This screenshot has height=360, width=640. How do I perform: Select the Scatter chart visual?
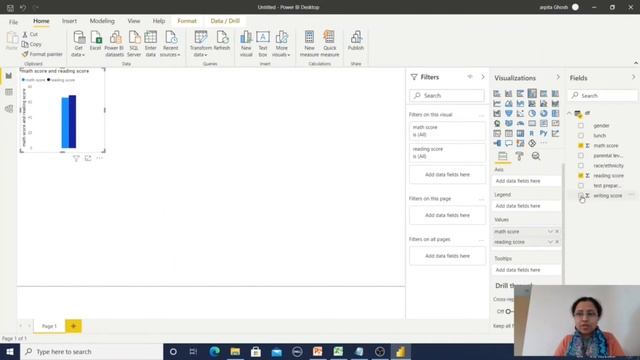click(520, 113)
